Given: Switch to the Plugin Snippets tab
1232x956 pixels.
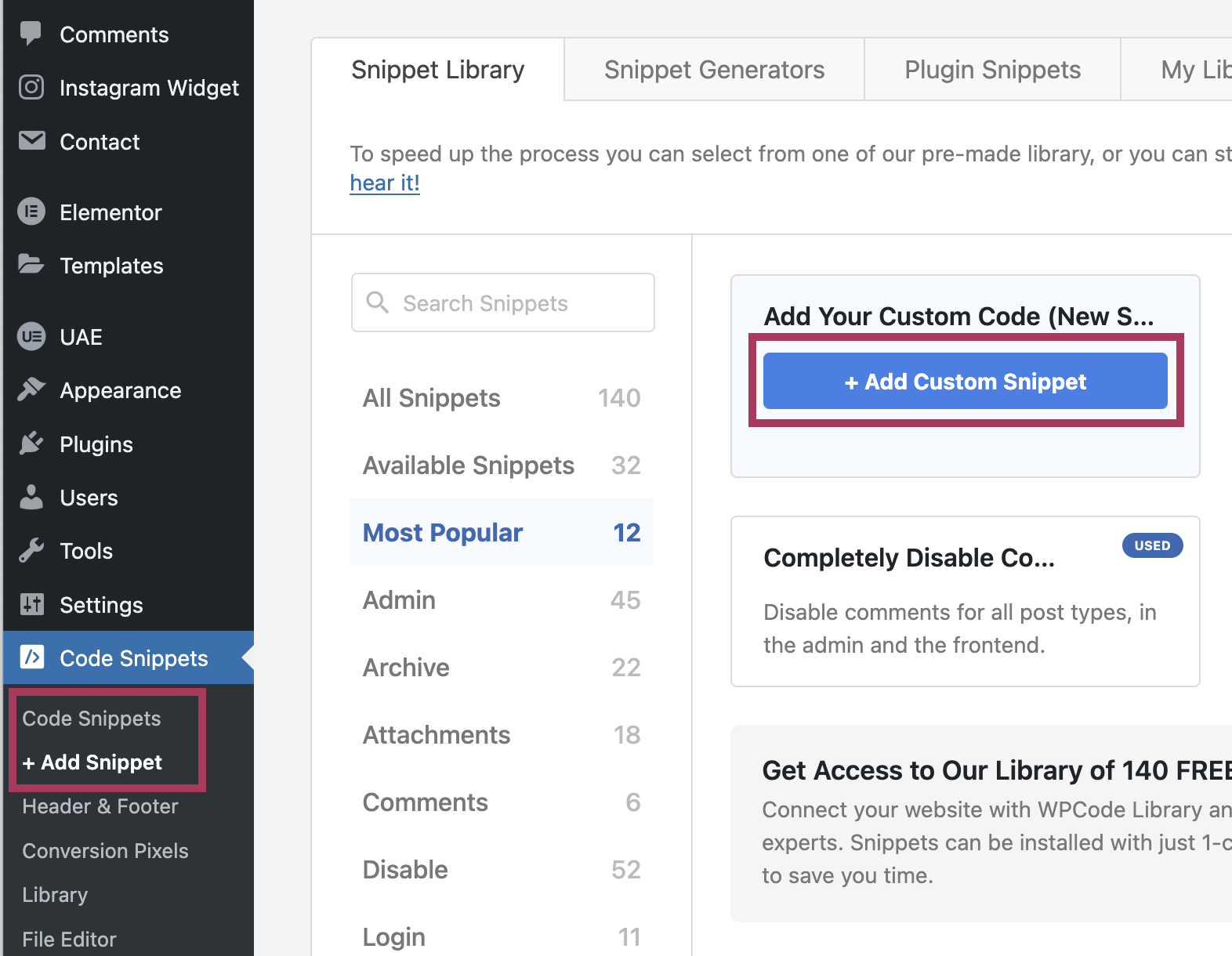Looking at the screenshot, I should pos(992,70).
